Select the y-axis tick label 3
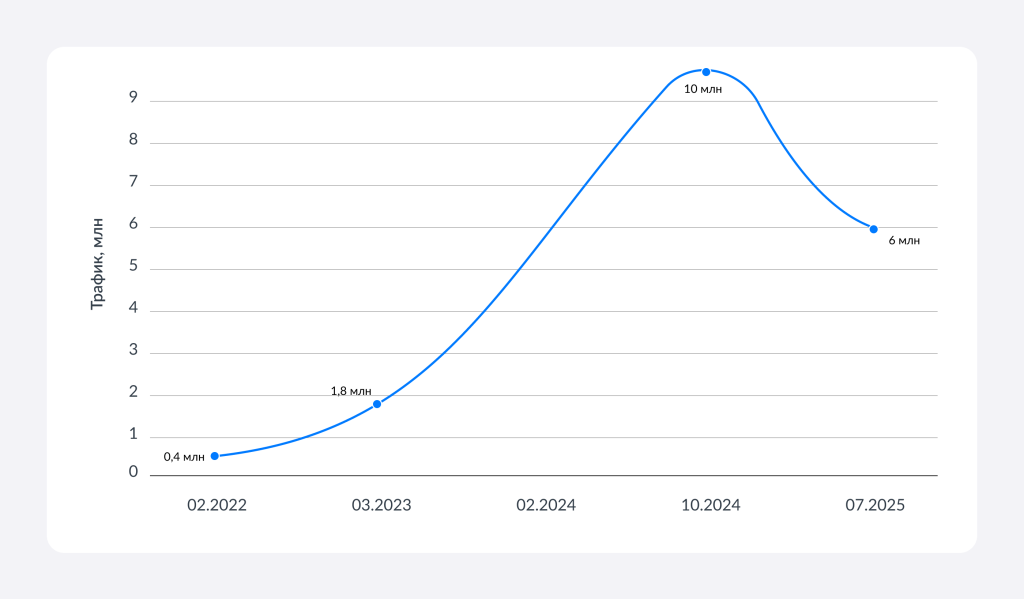The image size is (1024, 599). point(132,351)
